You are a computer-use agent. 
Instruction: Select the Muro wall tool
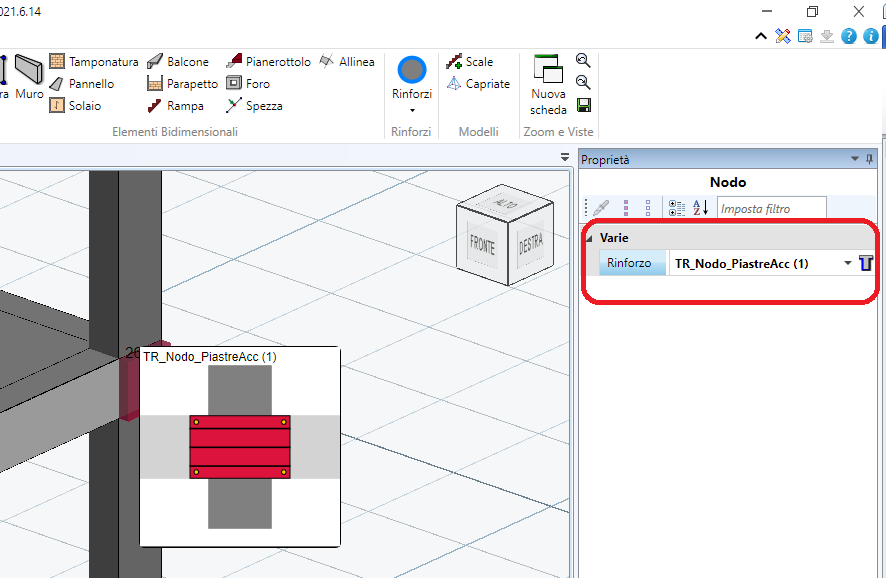pos(29,78)
